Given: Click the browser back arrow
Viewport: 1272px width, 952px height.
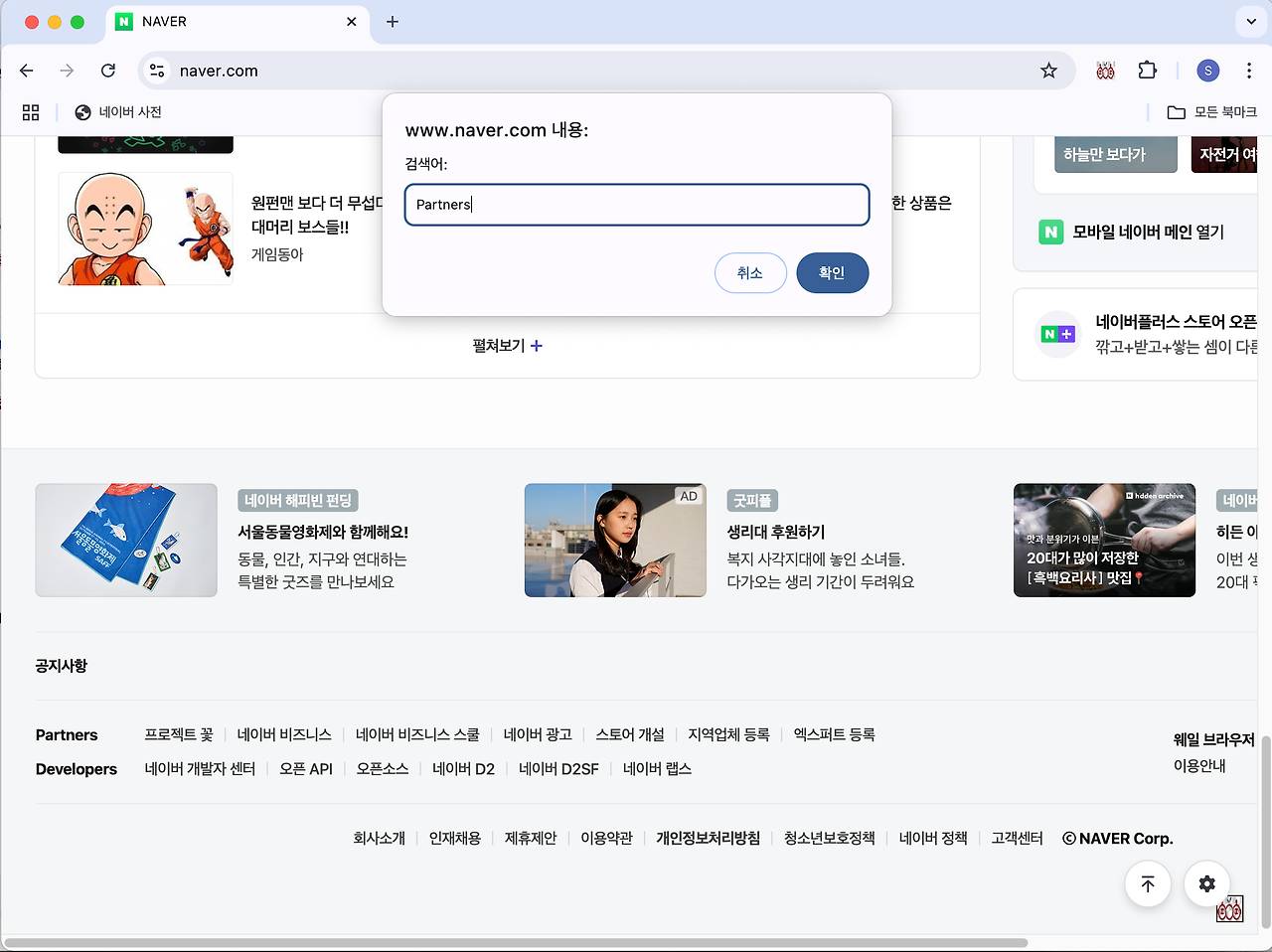Looking at the screenshot, I should pyautogui.click(x=27, y=71).
